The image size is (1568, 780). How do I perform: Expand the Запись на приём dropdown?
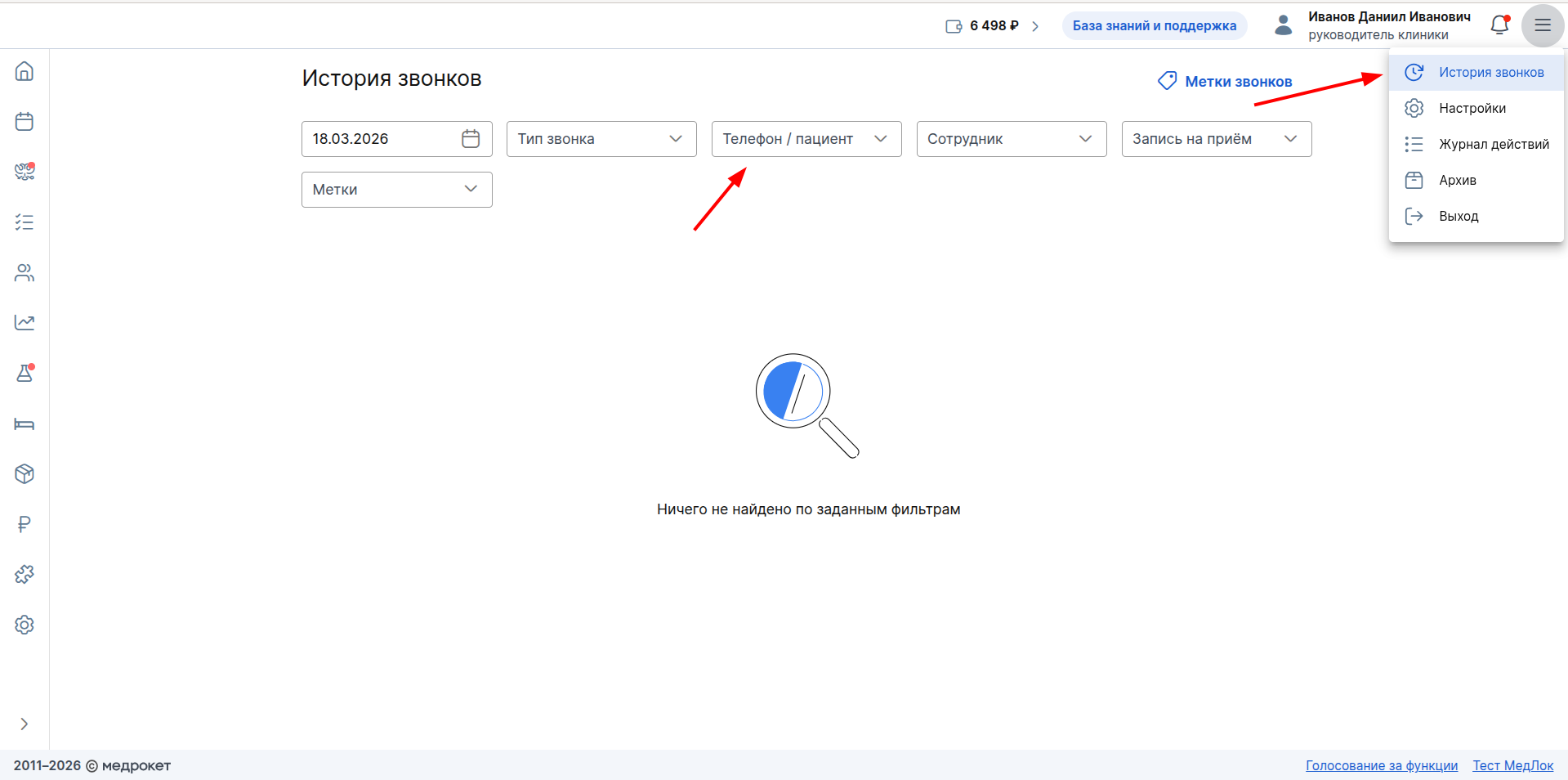pyautogui.click(x=1216, y=139)
